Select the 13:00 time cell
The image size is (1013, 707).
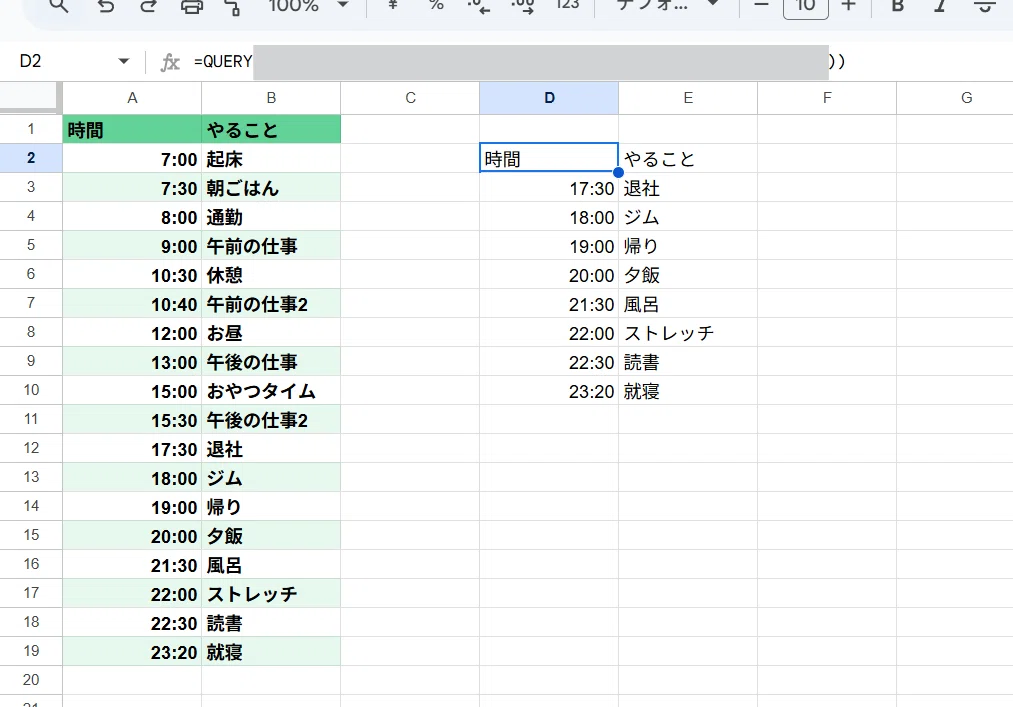tap(132, 361)
